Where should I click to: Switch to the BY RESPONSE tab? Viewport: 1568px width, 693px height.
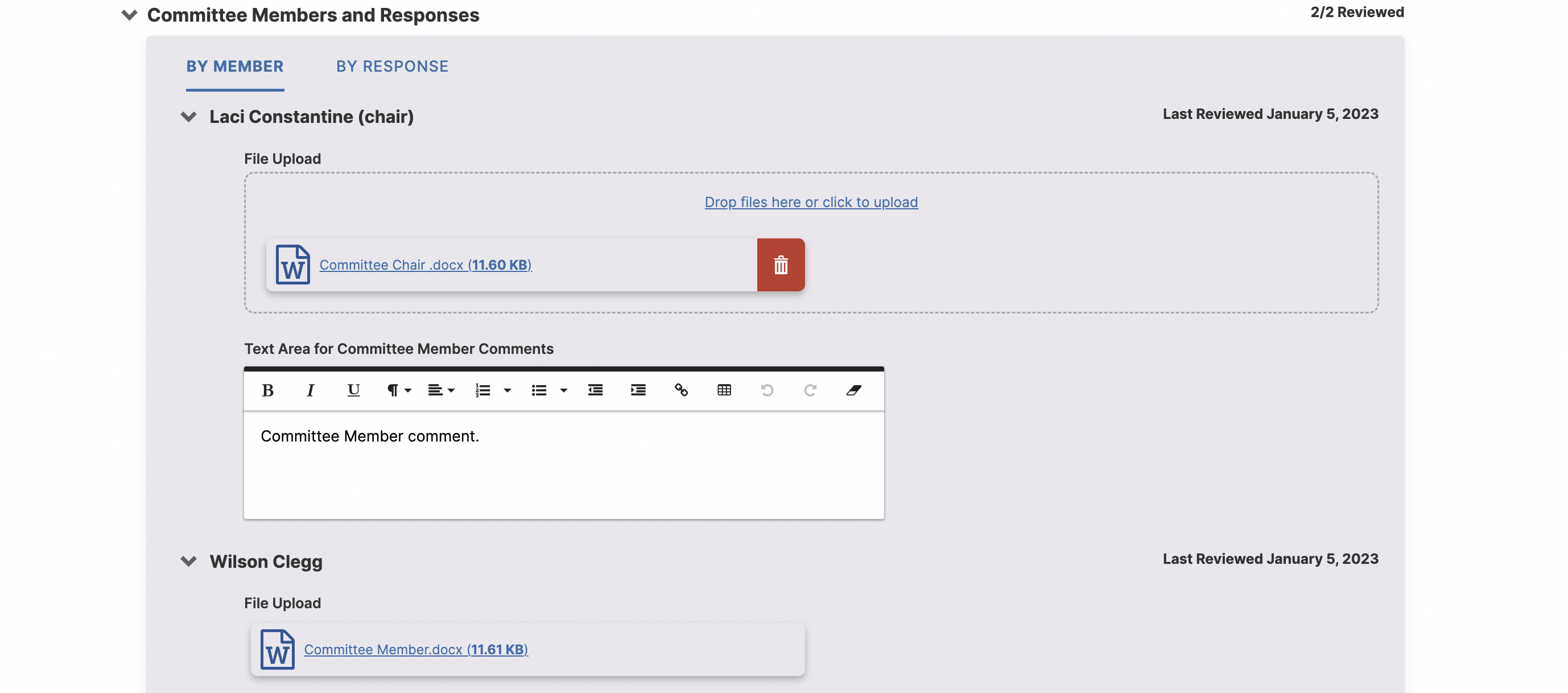click(x=392, y=67)
